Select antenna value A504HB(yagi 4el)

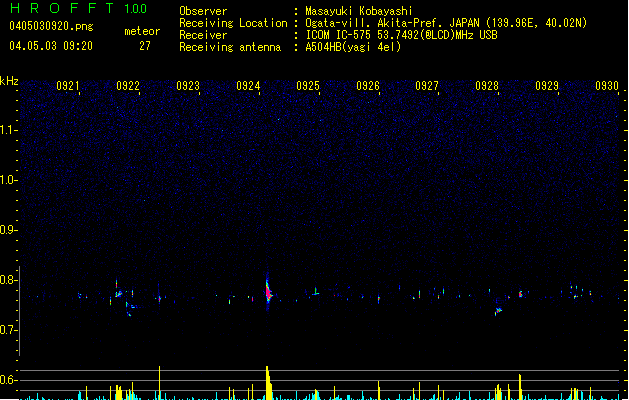(x=353, y=47)
